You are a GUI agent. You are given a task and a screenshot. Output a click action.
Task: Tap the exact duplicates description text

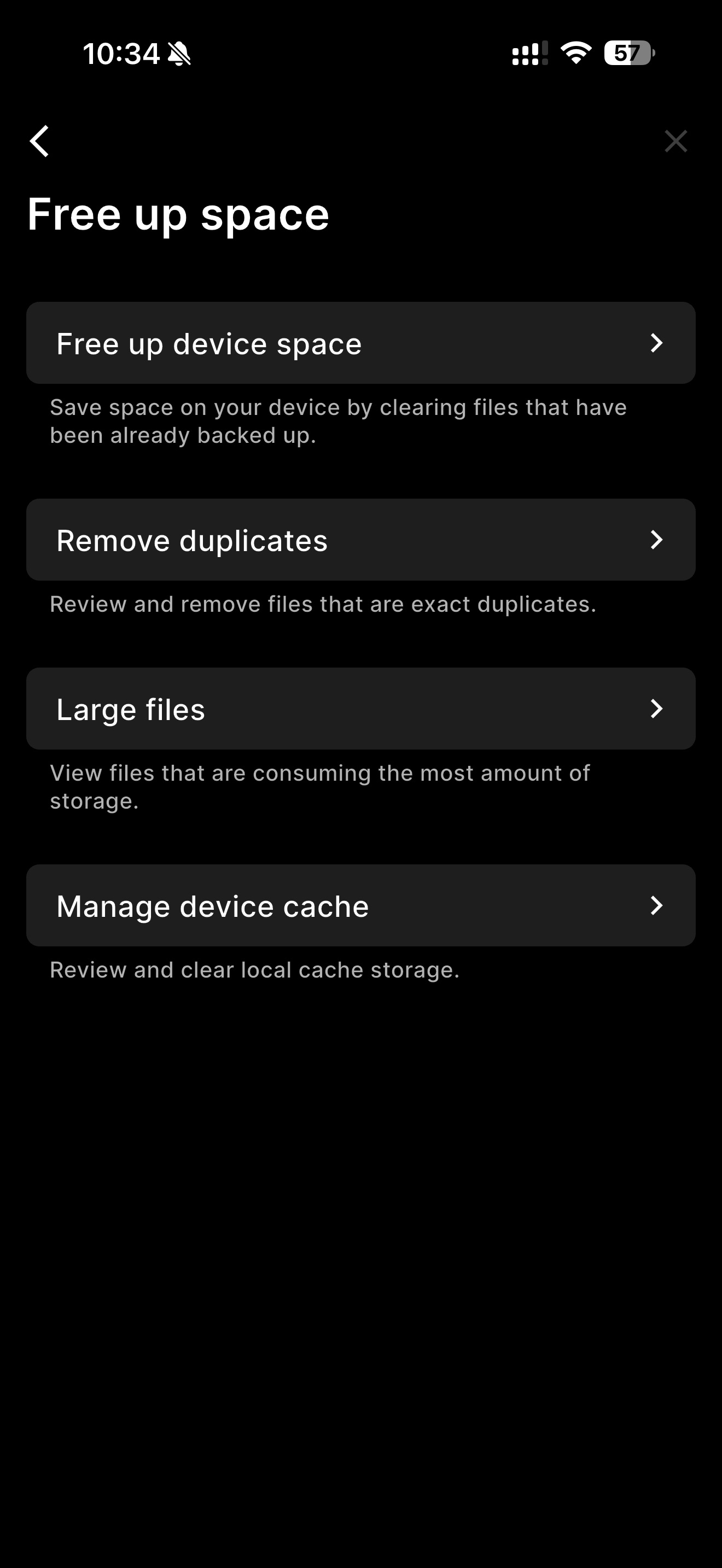[323, 605]
